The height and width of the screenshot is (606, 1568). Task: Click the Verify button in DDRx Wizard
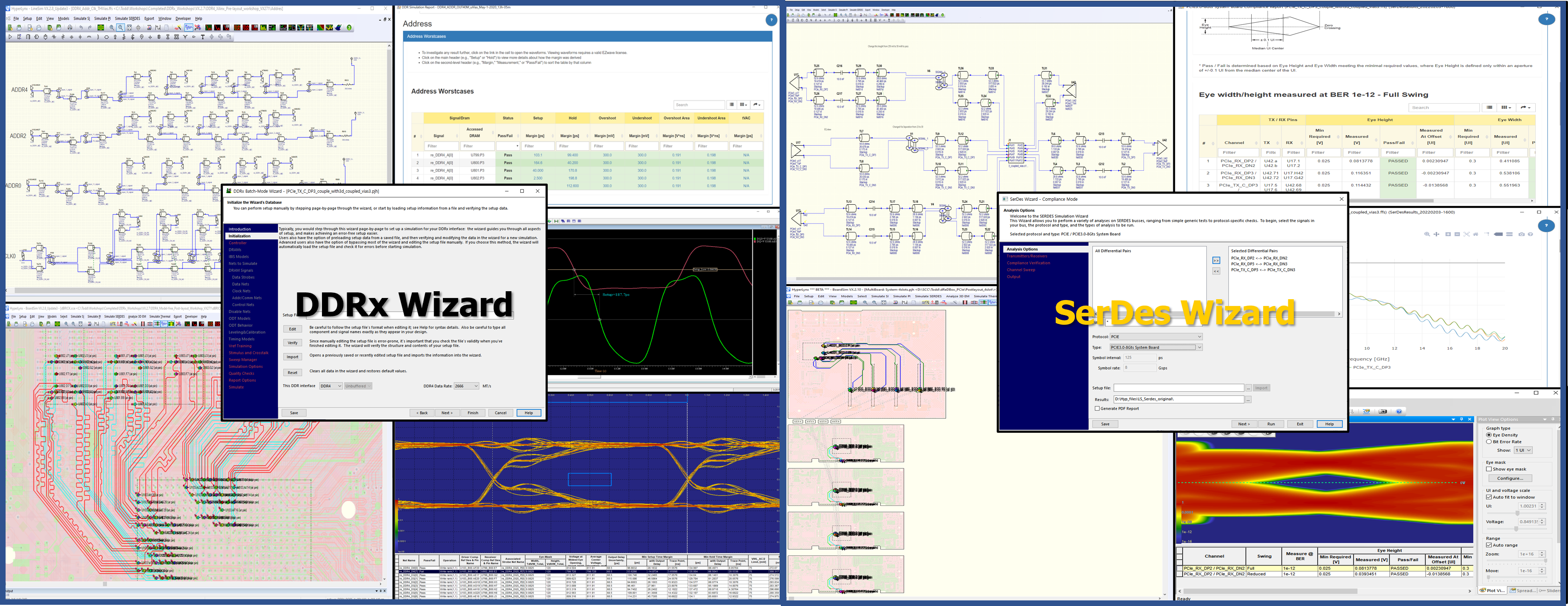(x=293, y=343)
